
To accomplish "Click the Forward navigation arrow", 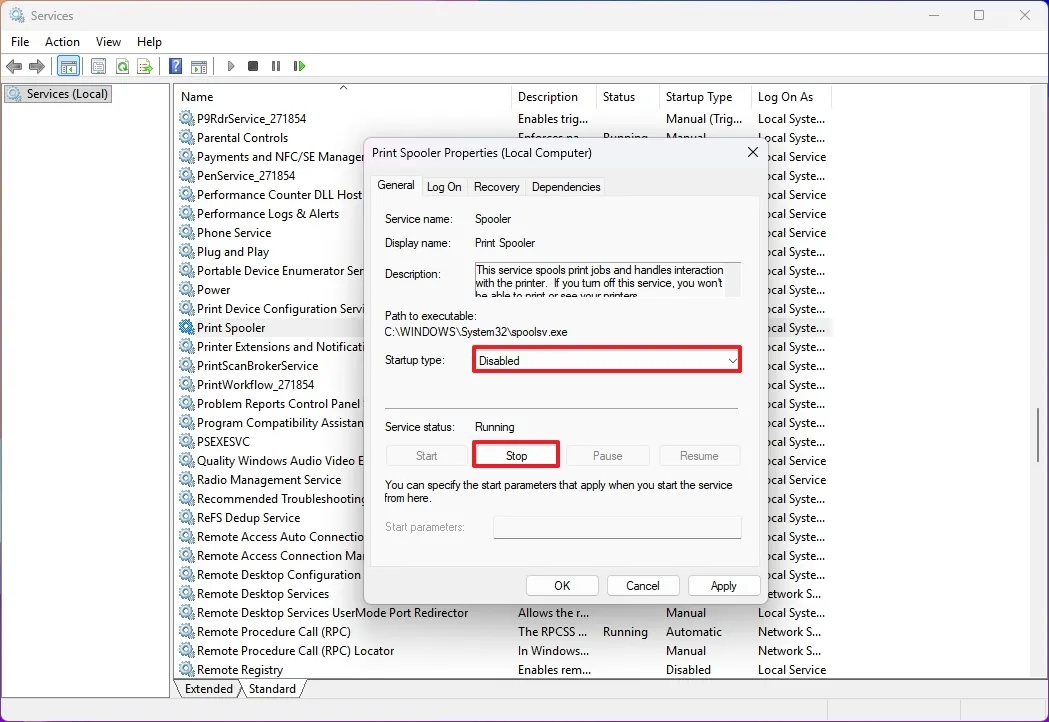I will (x=38, y=66).
